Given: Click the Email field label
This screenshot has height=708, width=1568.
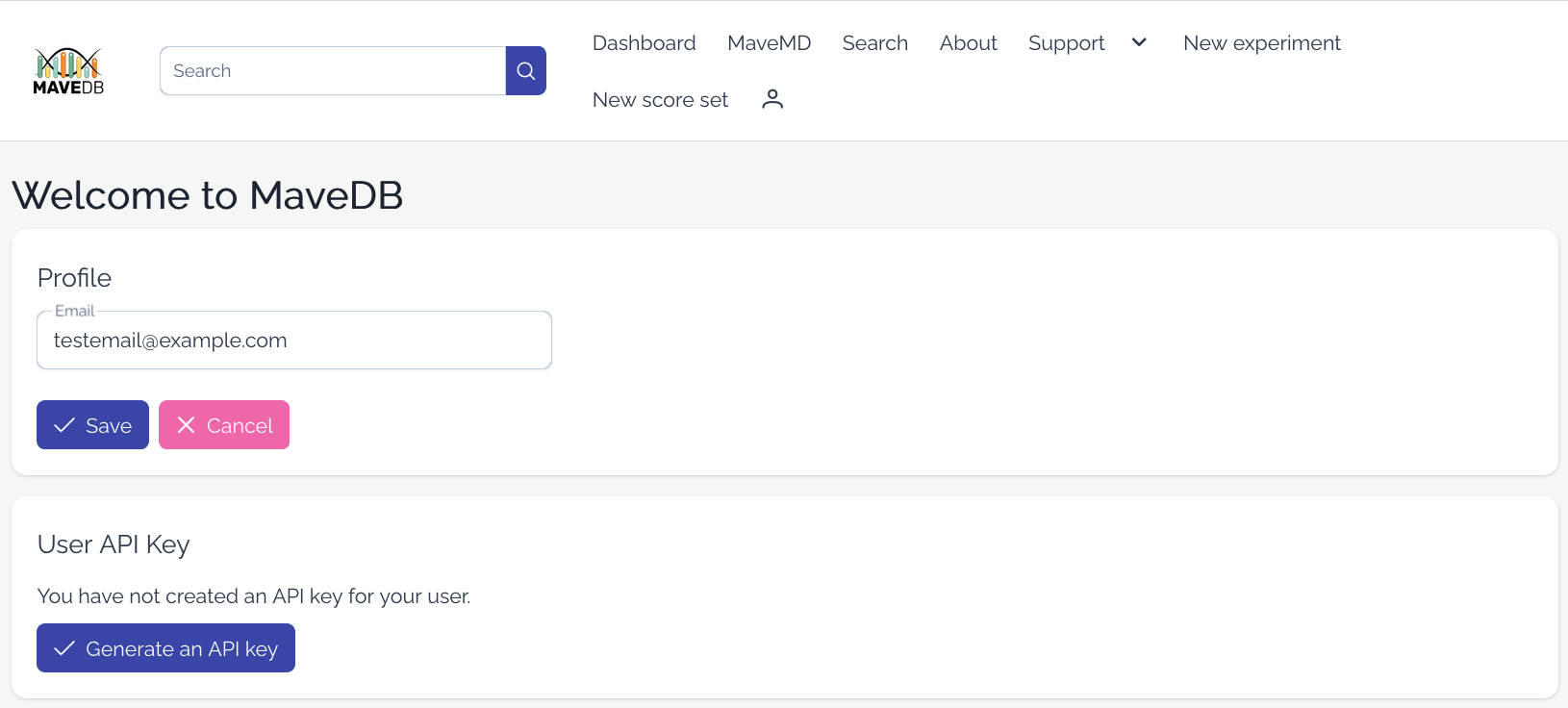Looking at the screenshot, I should 74,311.
